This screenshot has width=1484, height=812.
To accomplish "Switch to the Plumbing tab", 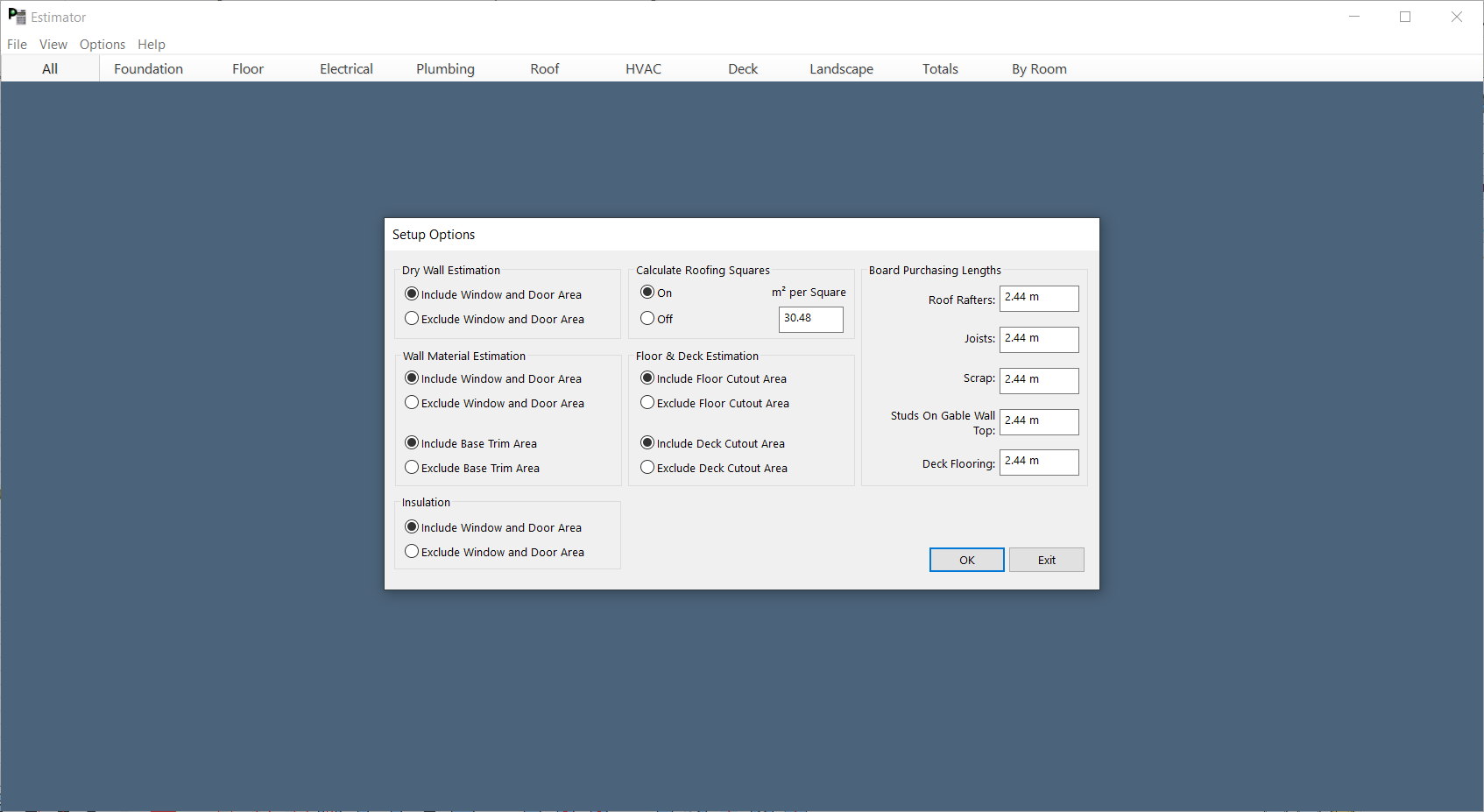I will pos(445,69).
